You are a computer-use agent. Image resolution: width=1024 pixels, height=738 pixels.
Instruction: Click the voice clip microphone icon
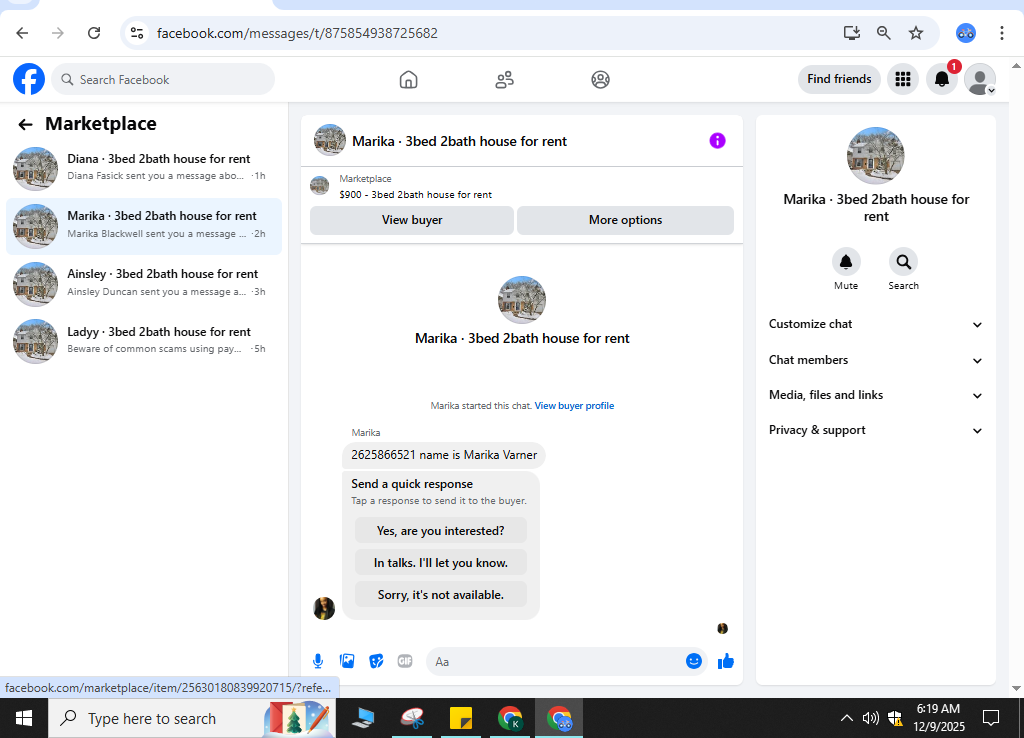[x=318, y=661]
